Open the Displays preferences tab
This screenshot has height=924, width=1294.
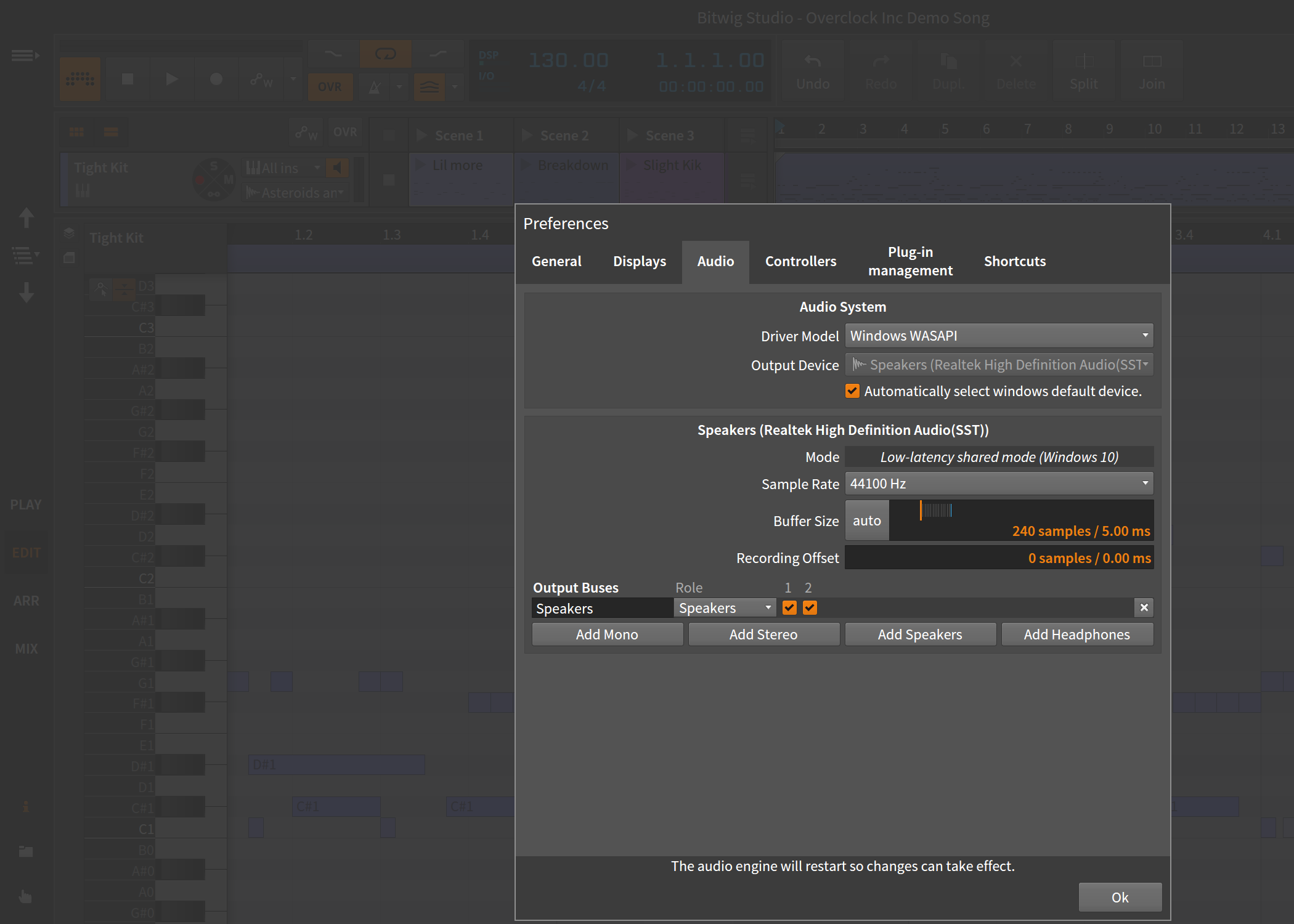[640, 261]
